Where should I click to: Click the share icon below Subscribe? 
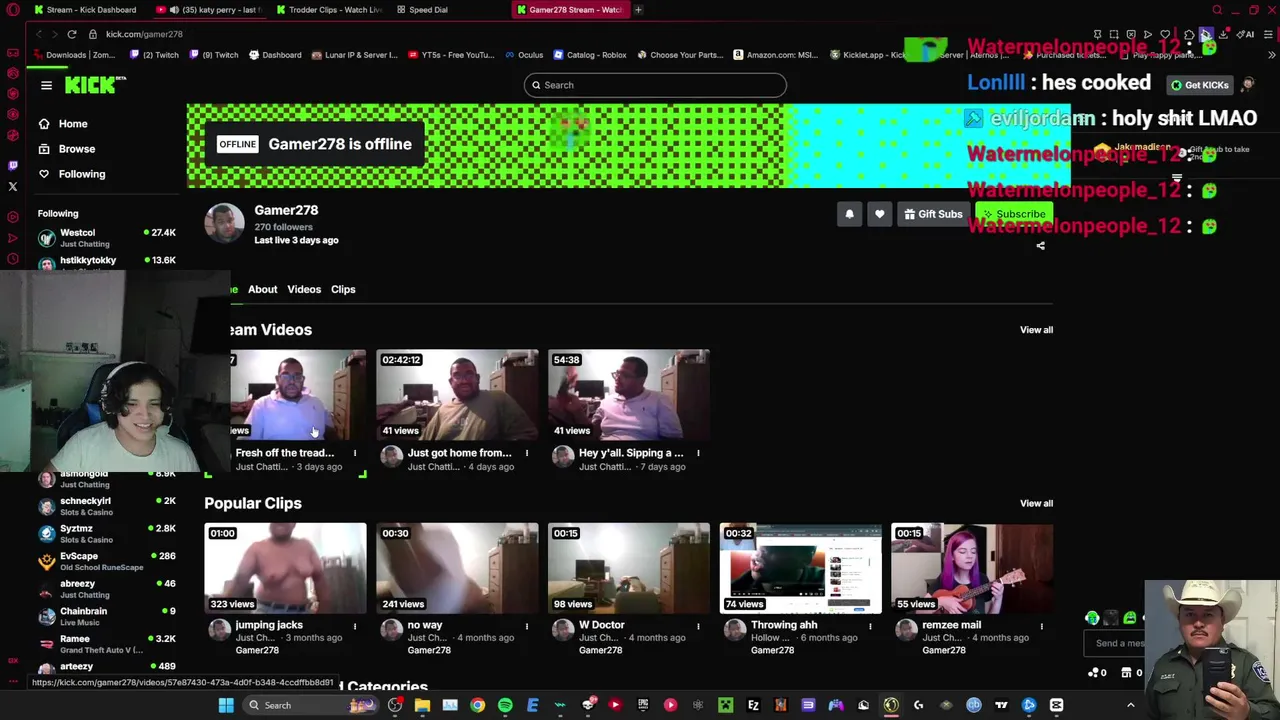click(1040, 246)
